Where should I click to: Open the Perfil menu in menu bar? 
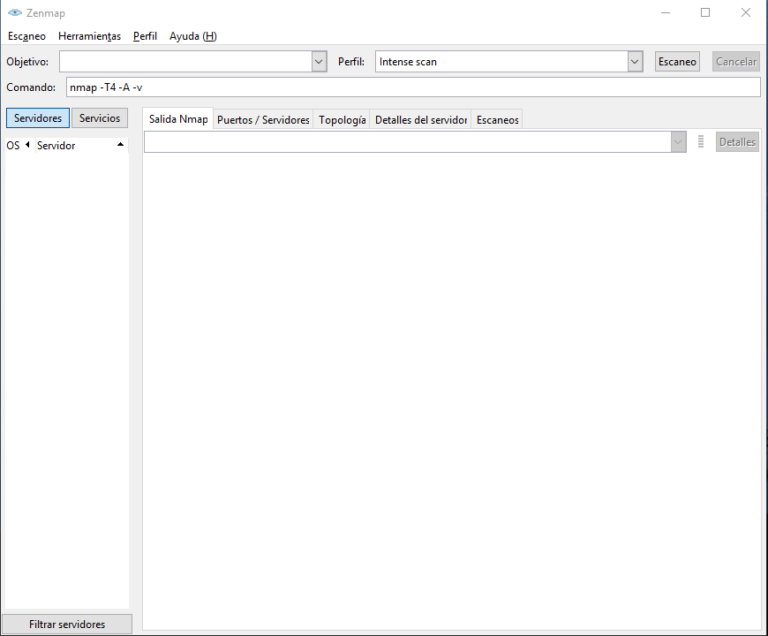click(x=145, y=36)
